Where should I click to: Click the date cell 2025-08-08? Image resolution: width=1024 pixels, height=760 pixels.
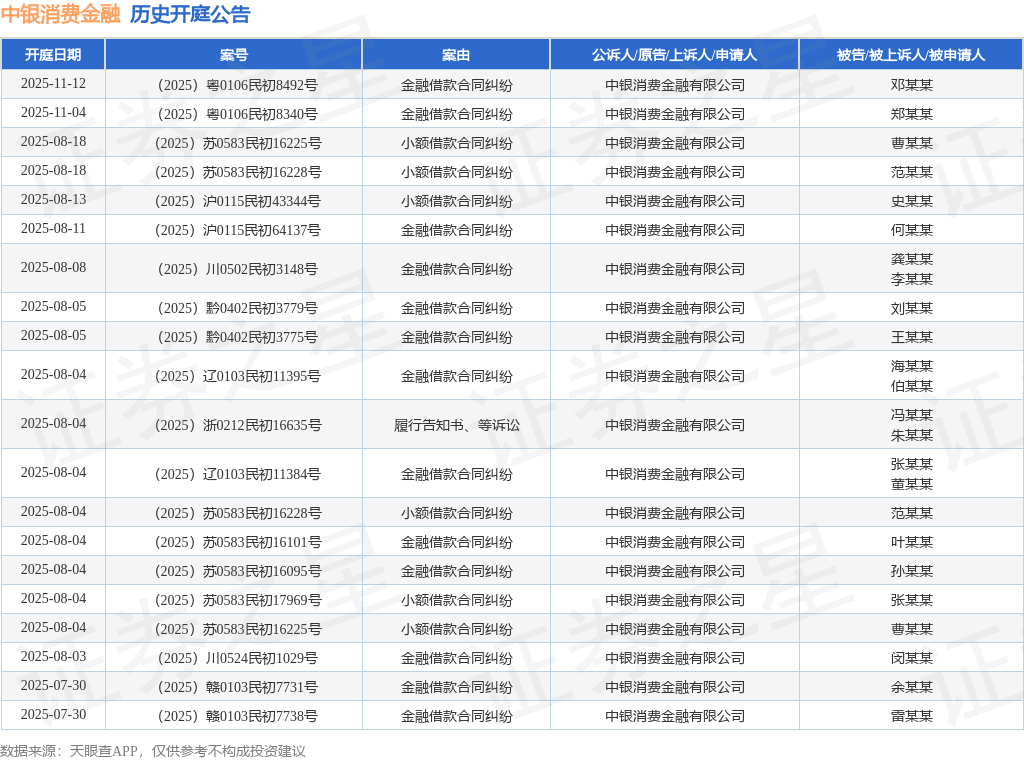(x=53, y=268)
